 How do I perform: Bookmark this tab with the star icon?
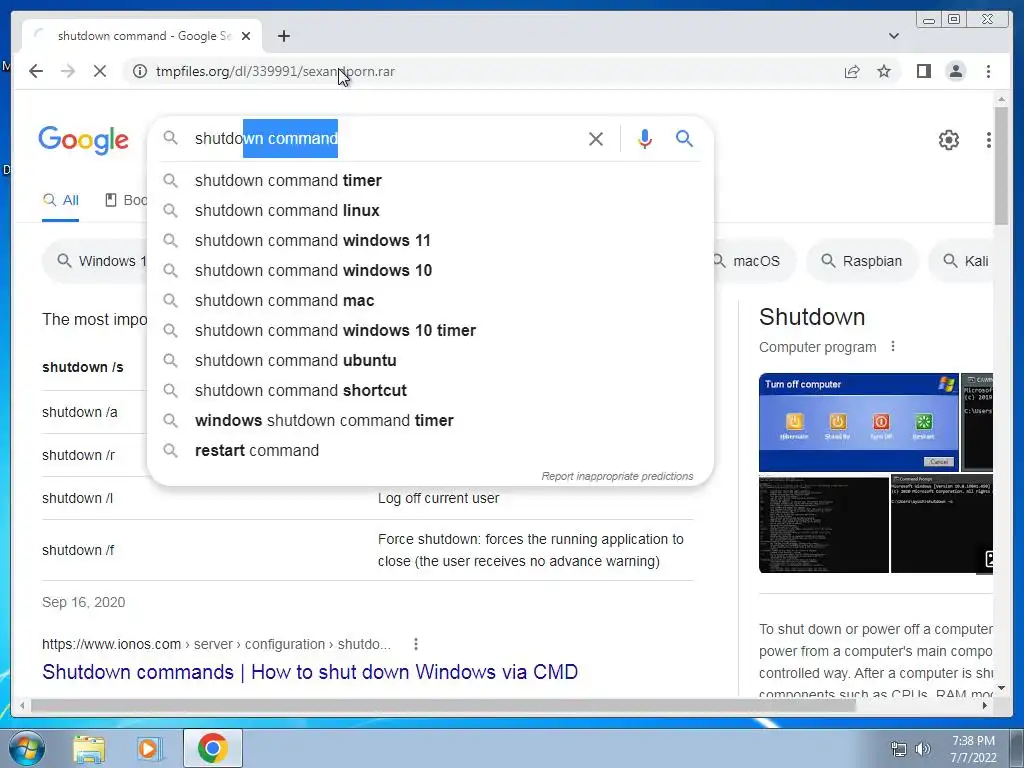click(x=884, y=71)
